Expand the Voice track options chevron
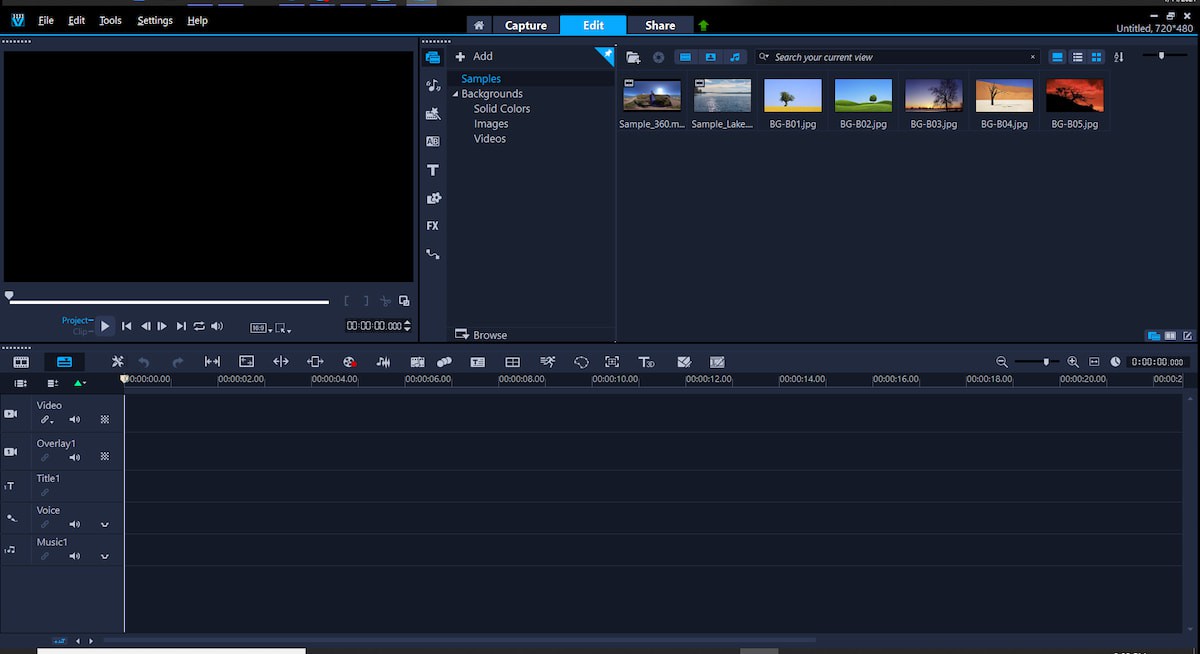 (104, 523)
